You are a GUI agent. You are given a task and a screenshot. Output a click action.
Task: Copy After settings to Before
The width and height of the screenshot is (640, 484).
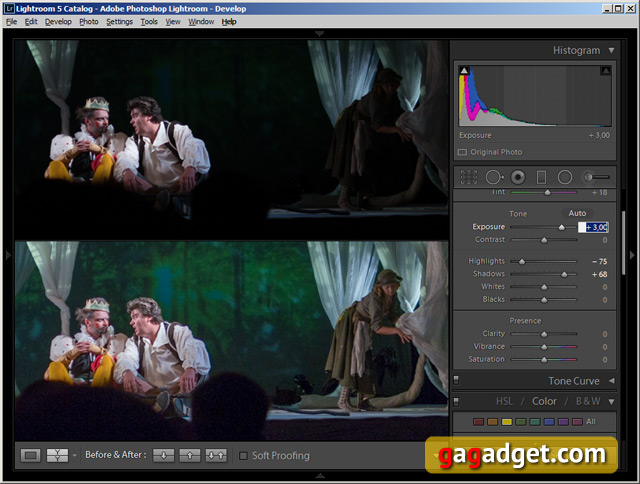(x=190, y=455)
